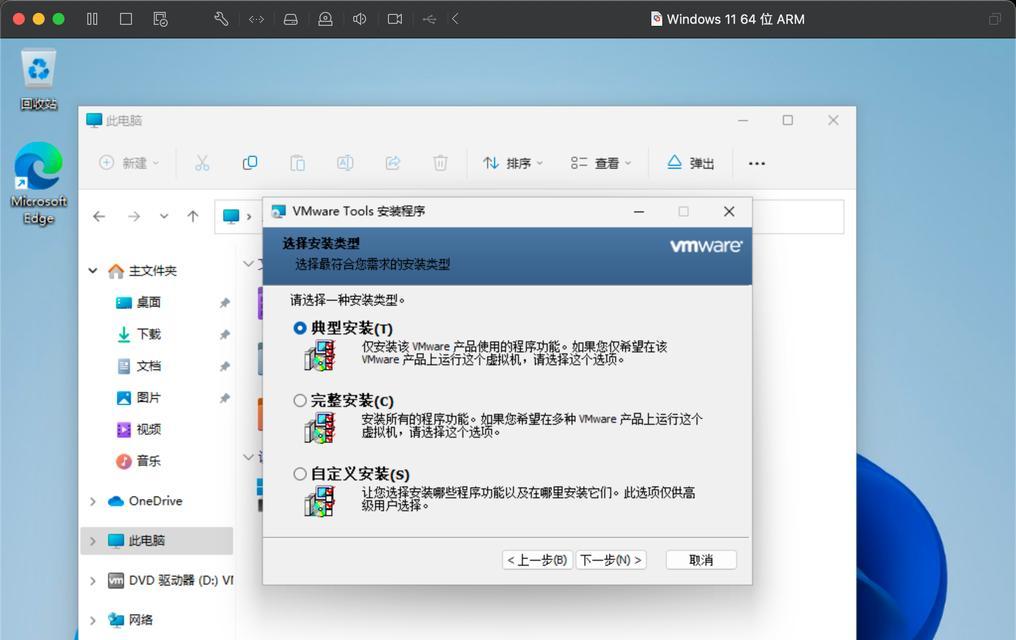Screen dimensions: 1016x640
Task: Click the address bar chevron after the monitor icon
Action: (249, 216)
